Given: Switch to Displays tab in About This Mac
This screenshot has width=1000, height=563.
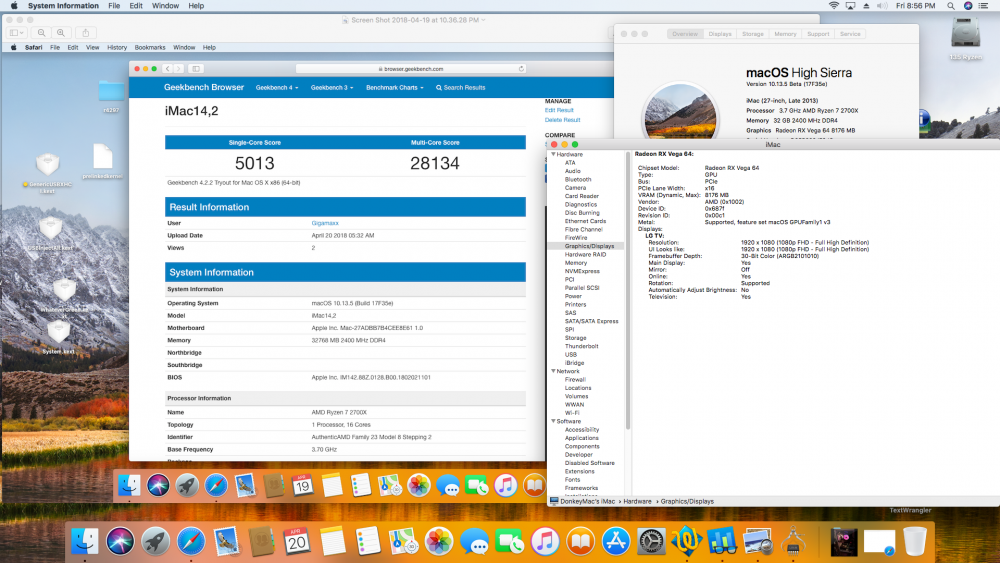Looking at the screenshot, I should point(719,34).
